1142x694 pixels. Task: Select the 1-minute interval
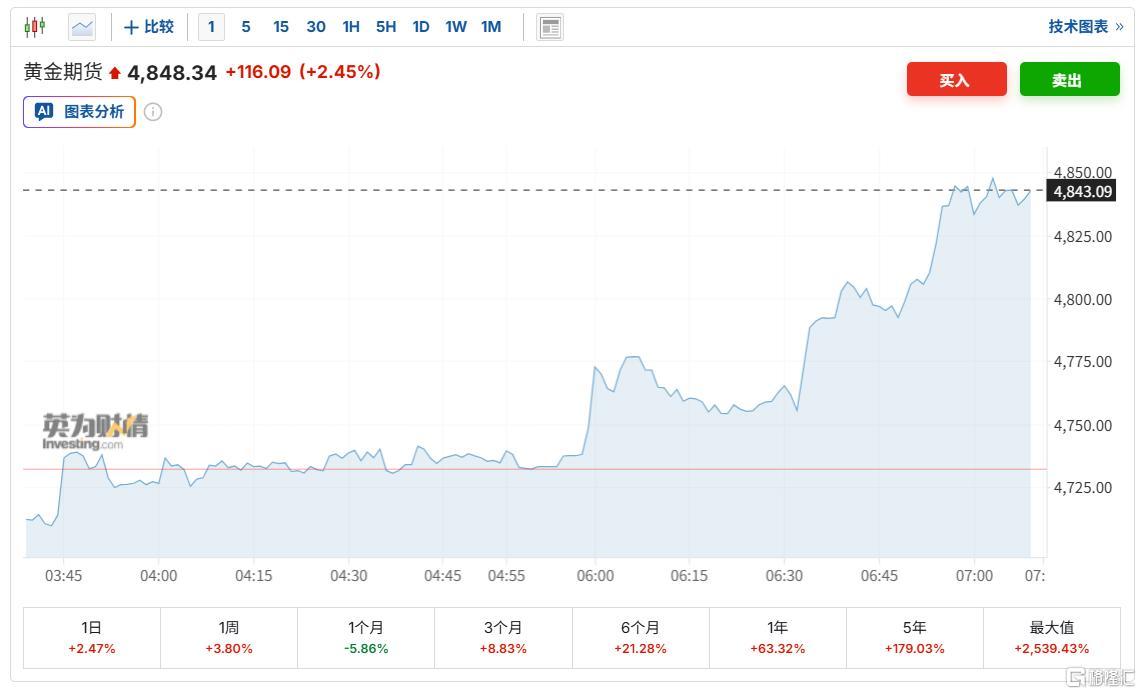[211, 27]
